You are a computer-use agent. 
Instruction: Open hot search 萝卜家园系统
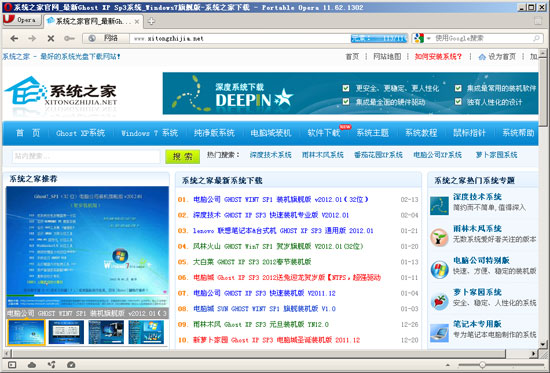496,155
